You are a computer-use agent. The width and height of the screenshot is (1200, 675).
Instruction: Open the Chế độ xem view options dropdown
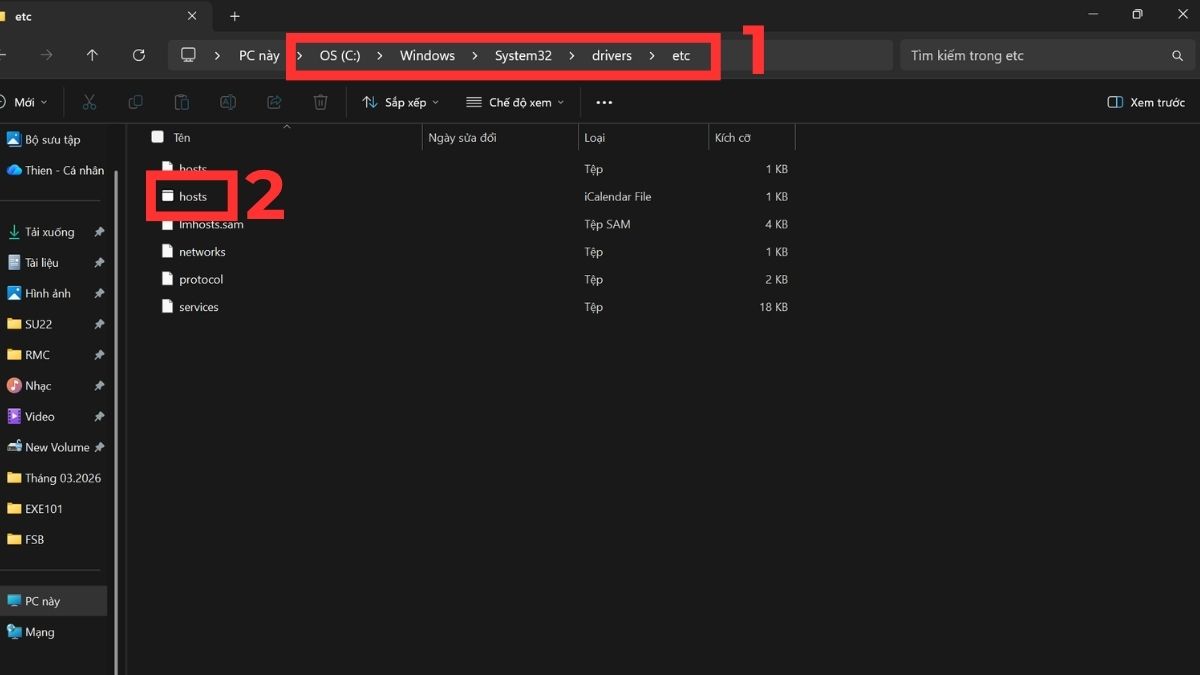pyautogui.click(x=514, y=102)
